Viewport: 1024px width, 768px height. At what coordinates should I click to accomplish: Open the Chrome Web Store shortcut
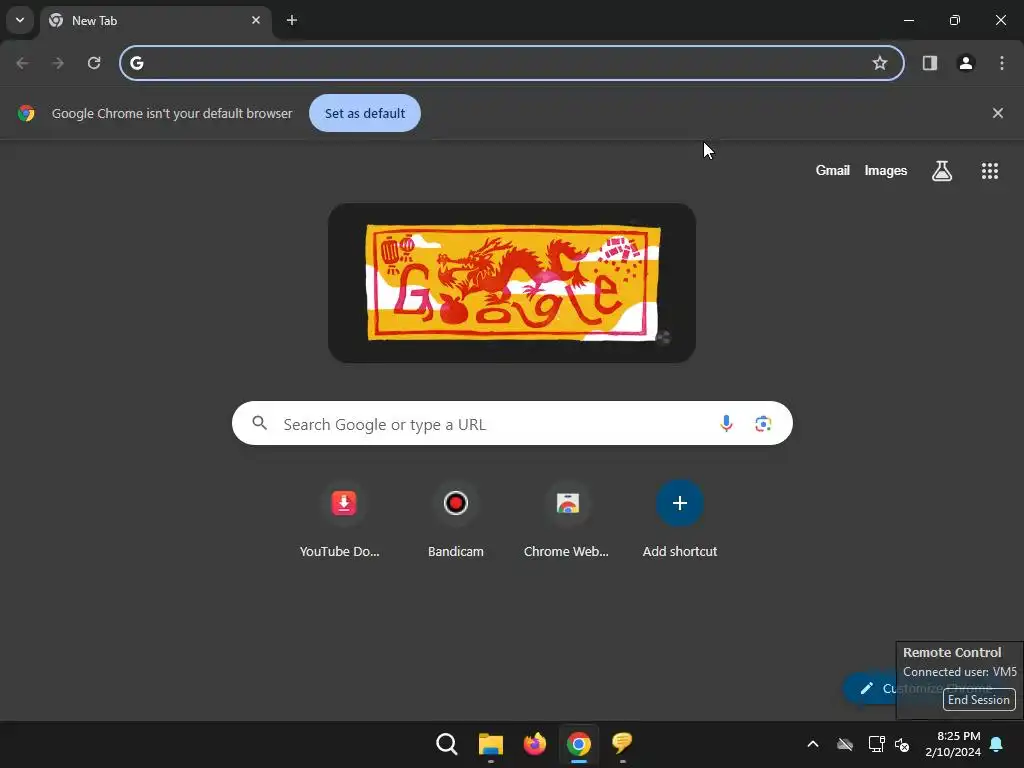pos(568,503)
